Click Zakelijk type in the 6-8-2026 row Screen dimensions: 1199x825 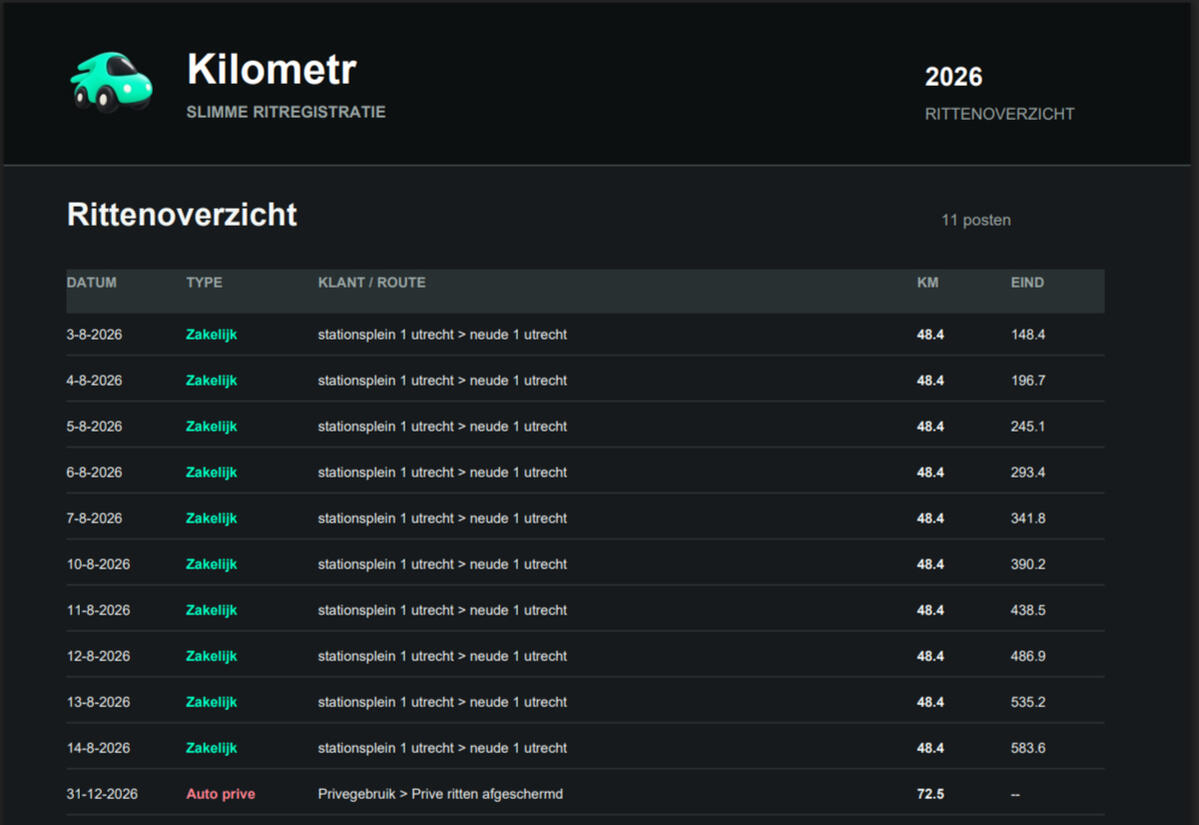[211, 472]
